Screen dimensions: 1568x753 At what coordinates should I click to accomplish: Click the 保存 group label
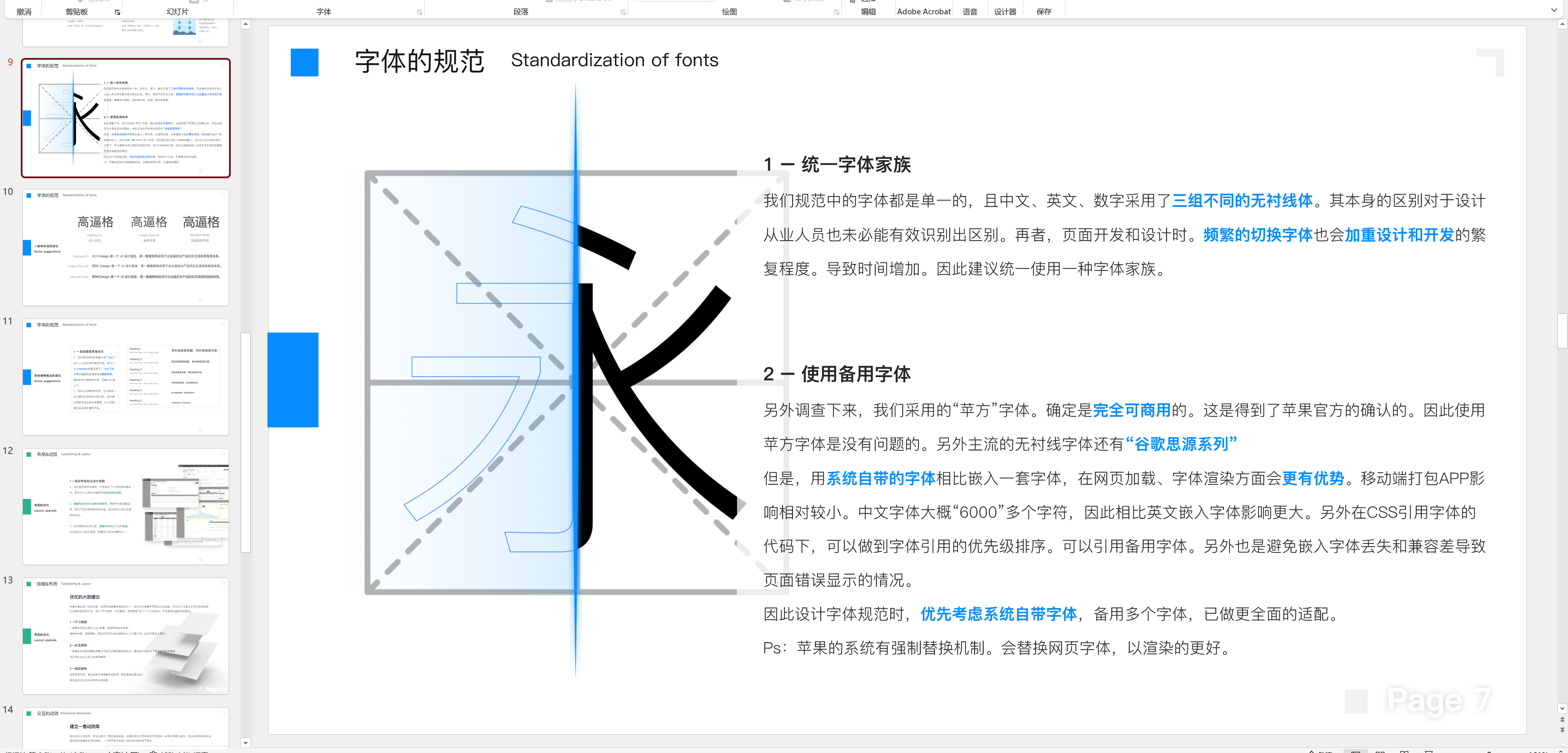point(1044,11)
